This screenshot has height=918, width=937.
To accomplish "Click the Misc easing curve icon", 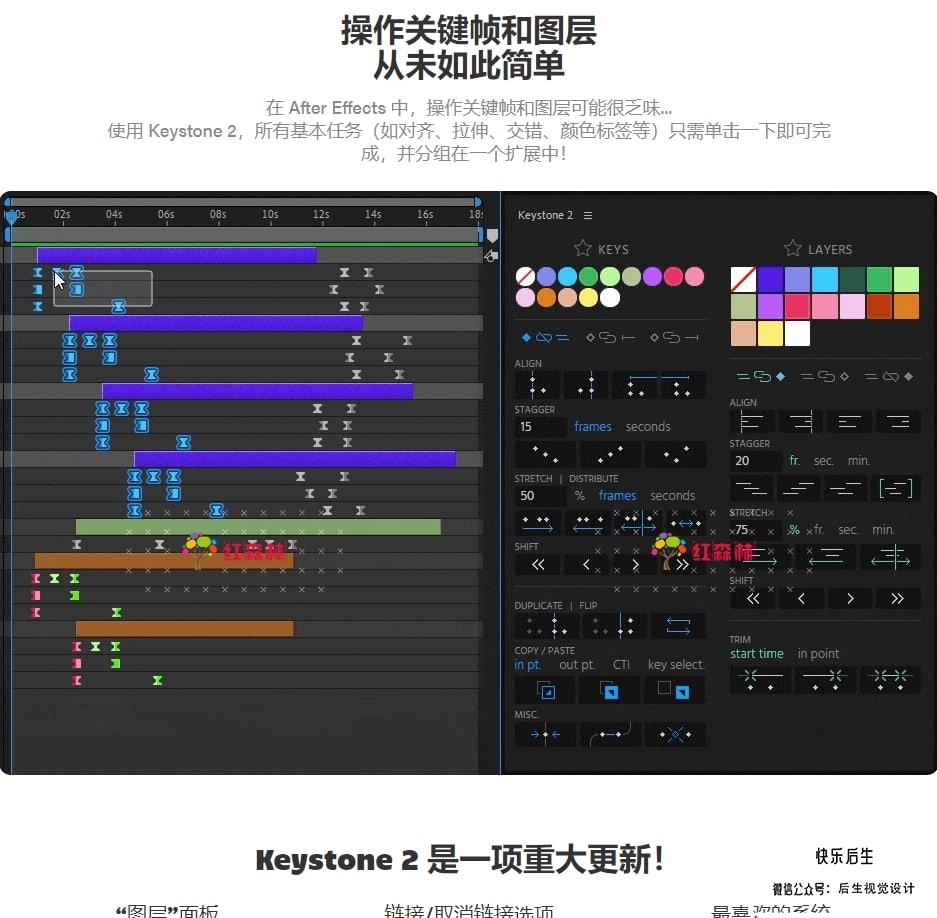I will tap(610, 734).
